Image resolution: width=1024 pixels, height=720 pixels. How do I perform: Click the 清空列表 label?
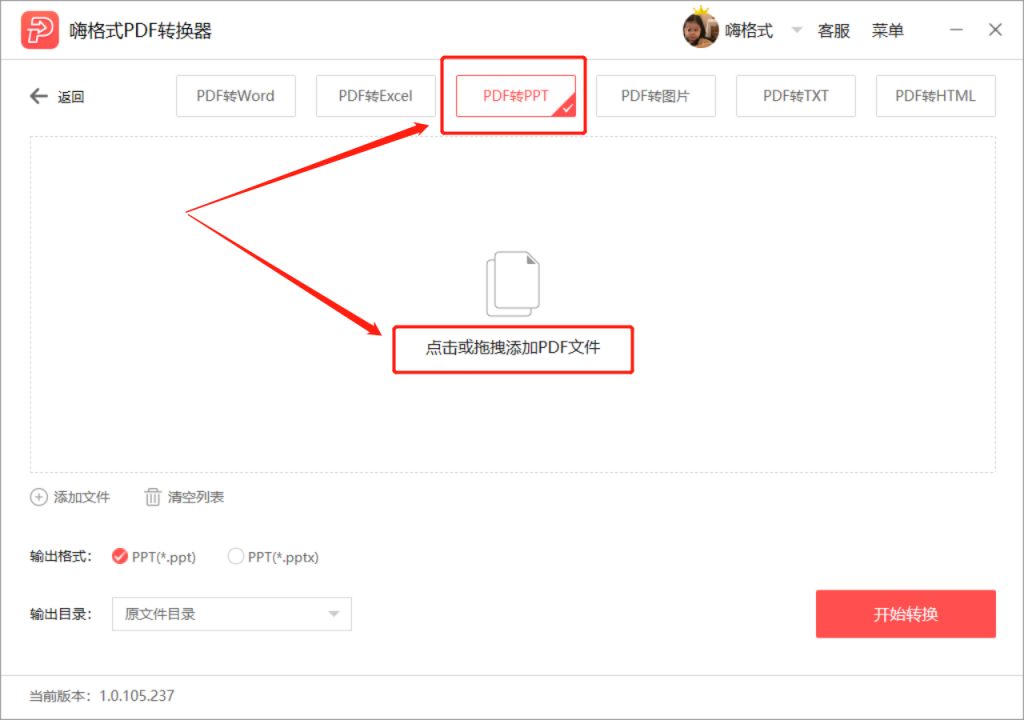tap(196, 497)
